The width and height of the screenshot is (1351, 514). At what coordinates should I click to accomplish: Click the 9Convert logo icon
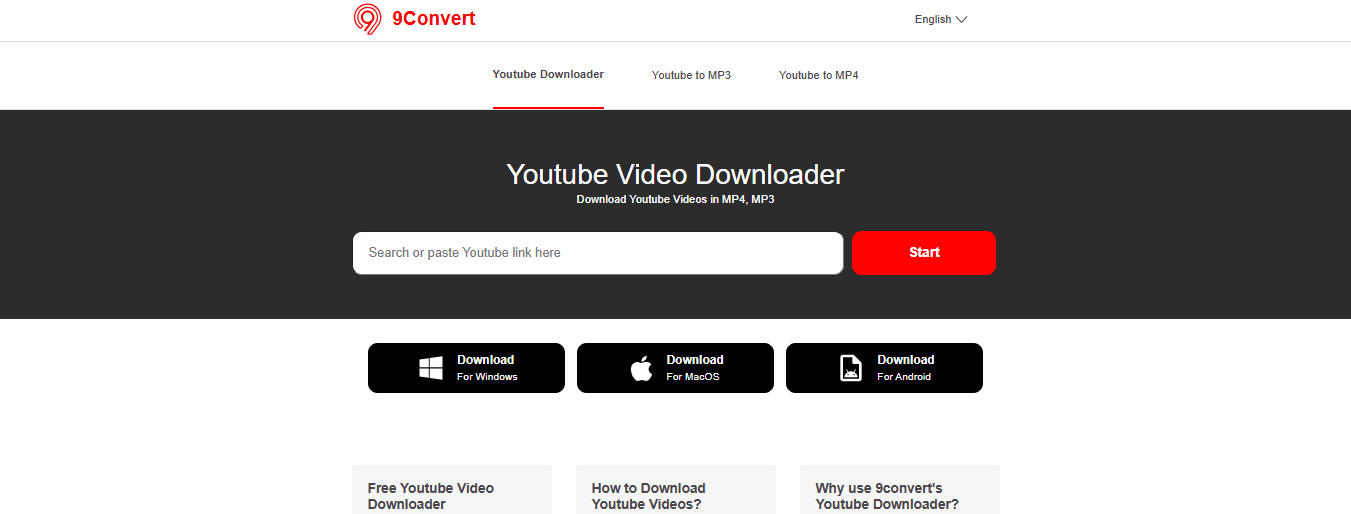coord(367,19)
